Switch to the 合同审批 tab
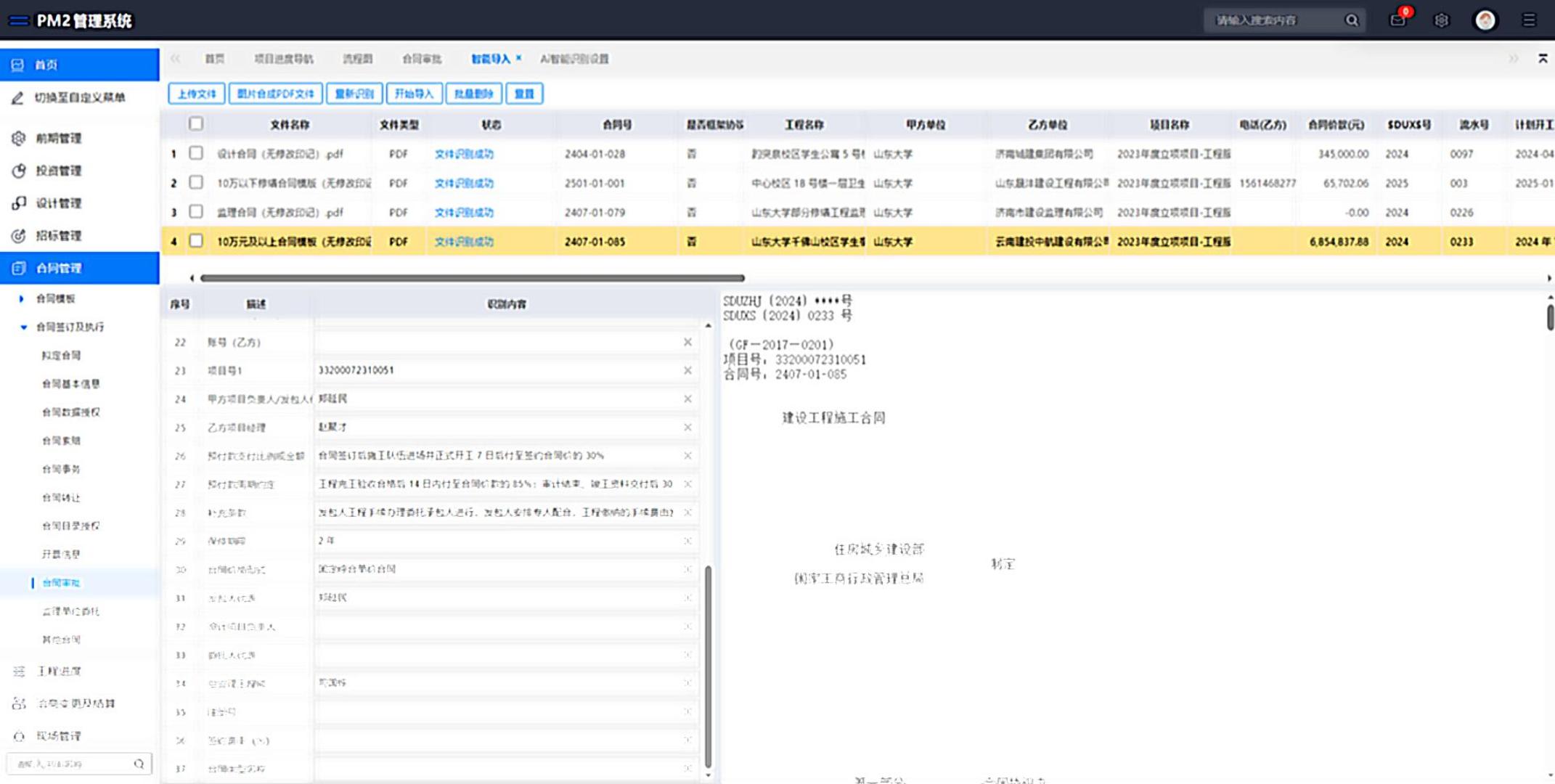The height and width of the screenshot is (784, 1555). coord(421,59)
